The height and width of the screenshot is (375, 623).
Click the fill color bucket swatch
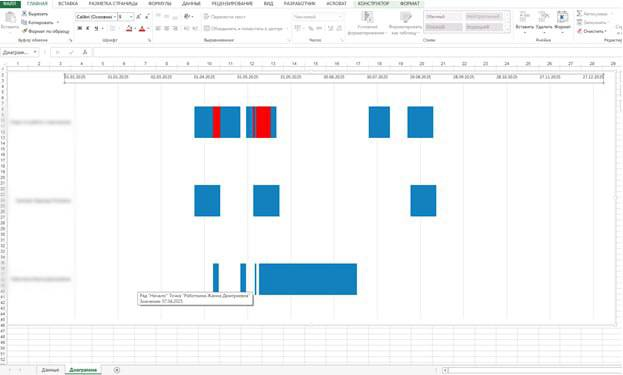pos(129,29)
